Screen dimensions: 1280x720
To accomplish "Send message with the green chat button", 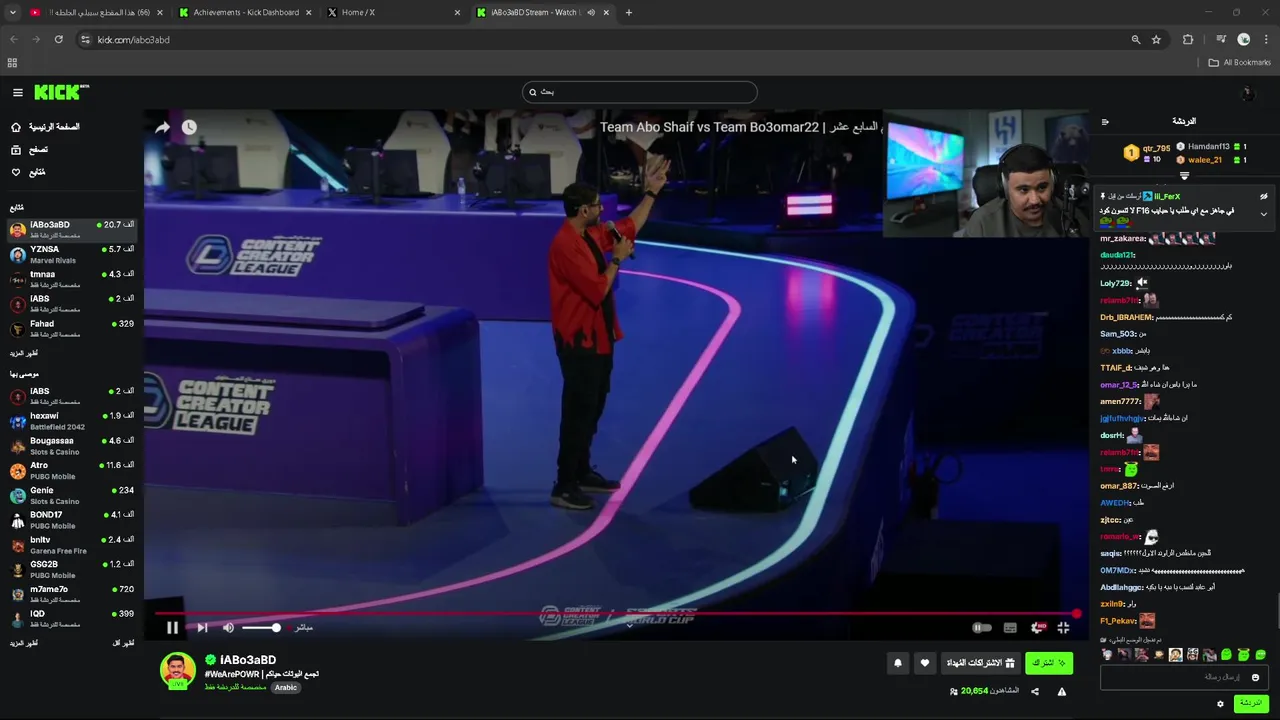I will 1251,703.
